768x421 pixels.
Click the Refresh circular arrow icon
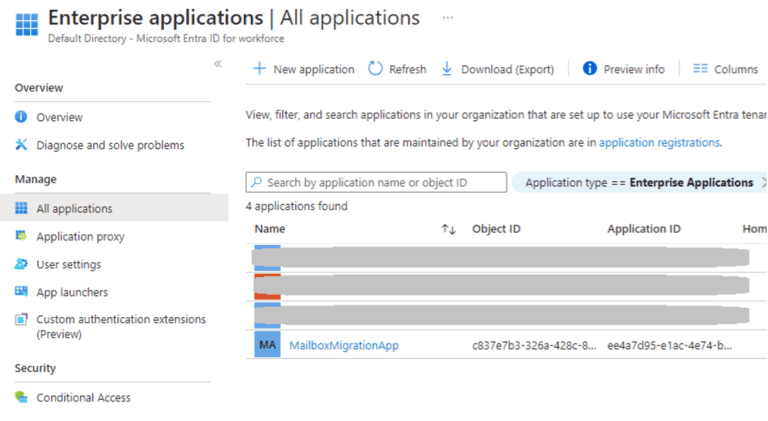[375, 69]
